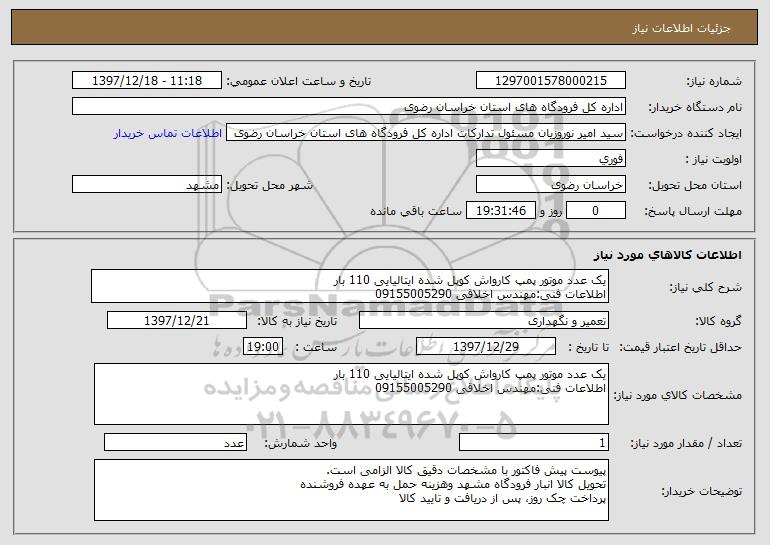This screenshot has width=770, height=545.
Task: Select the request creator name field
Action: [x=426, y=133]
